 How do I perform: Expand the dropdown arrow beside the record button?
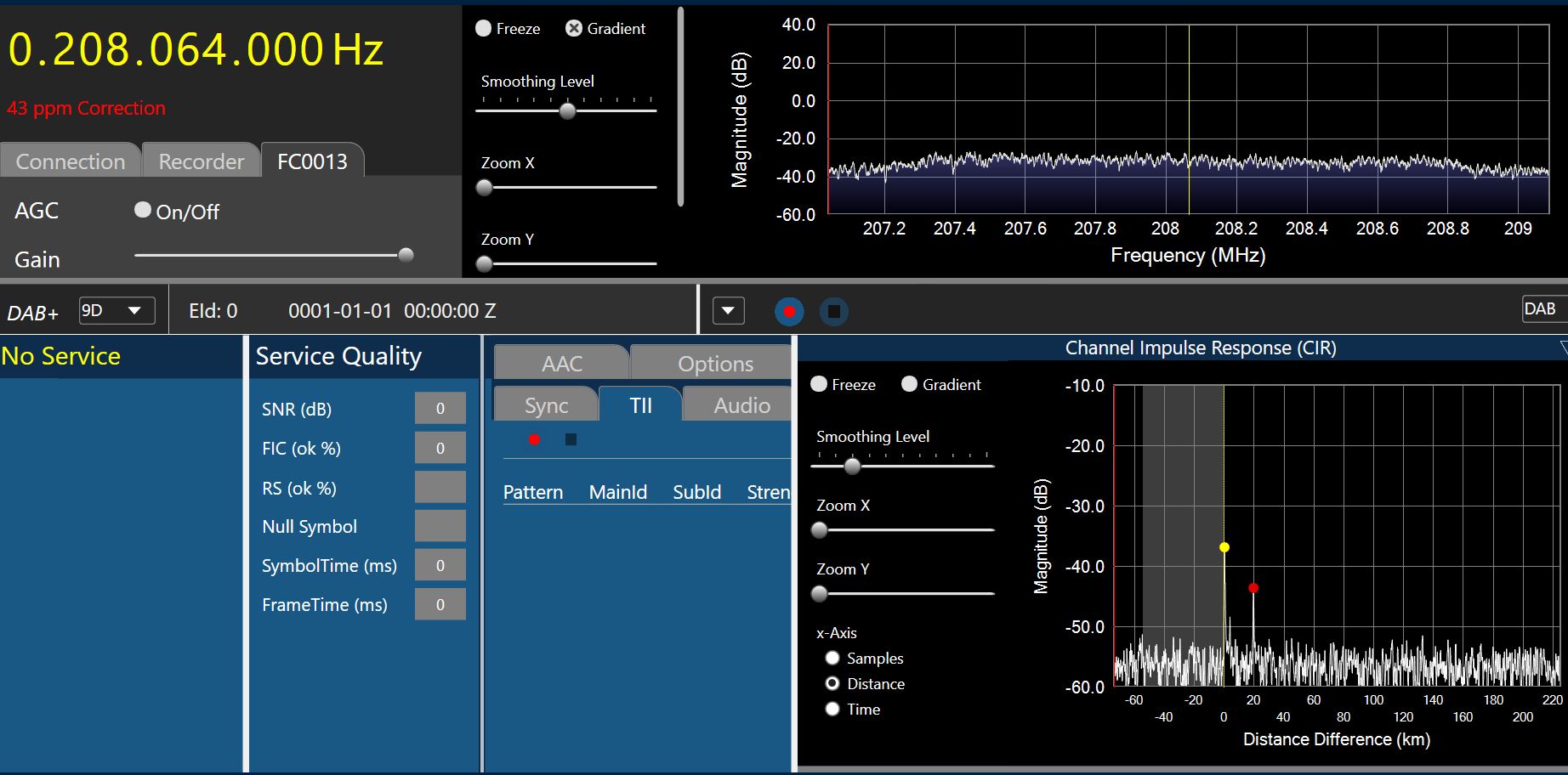click(728, 311)
